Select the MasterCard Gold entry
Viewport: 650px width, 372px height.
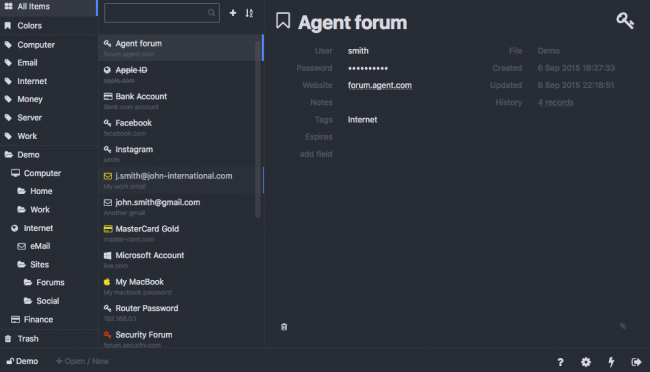180,233
